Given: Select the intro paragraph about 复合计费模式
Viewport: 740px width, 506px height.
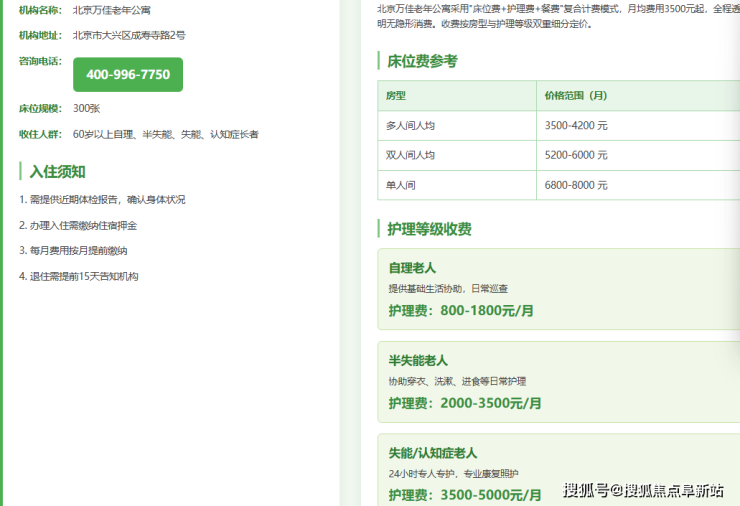Looking at the screenshot, I should 558,17.
